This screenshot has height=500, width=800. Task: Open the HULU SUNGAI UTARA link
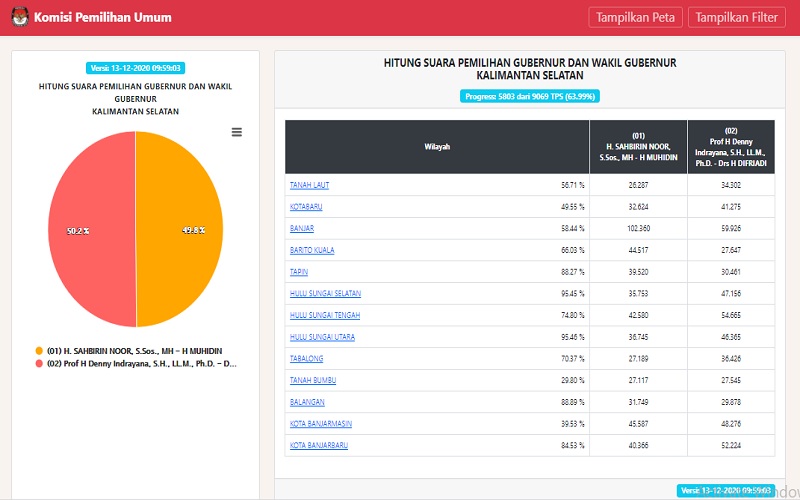[322, 337]
